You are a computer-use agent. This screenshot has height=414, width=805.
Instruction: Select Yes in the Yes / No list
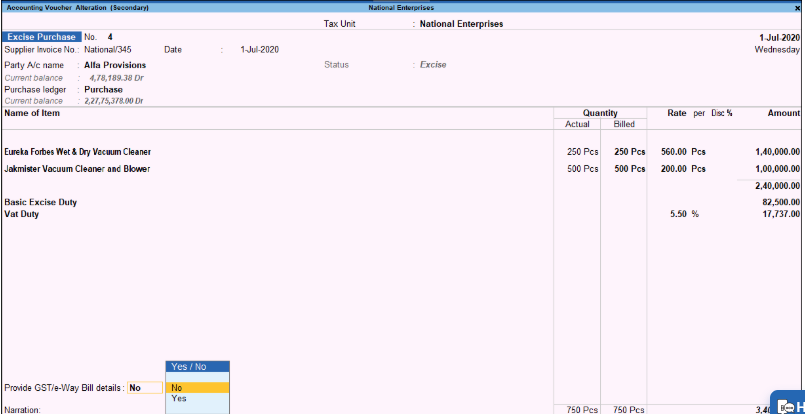(x=197, y=399)
